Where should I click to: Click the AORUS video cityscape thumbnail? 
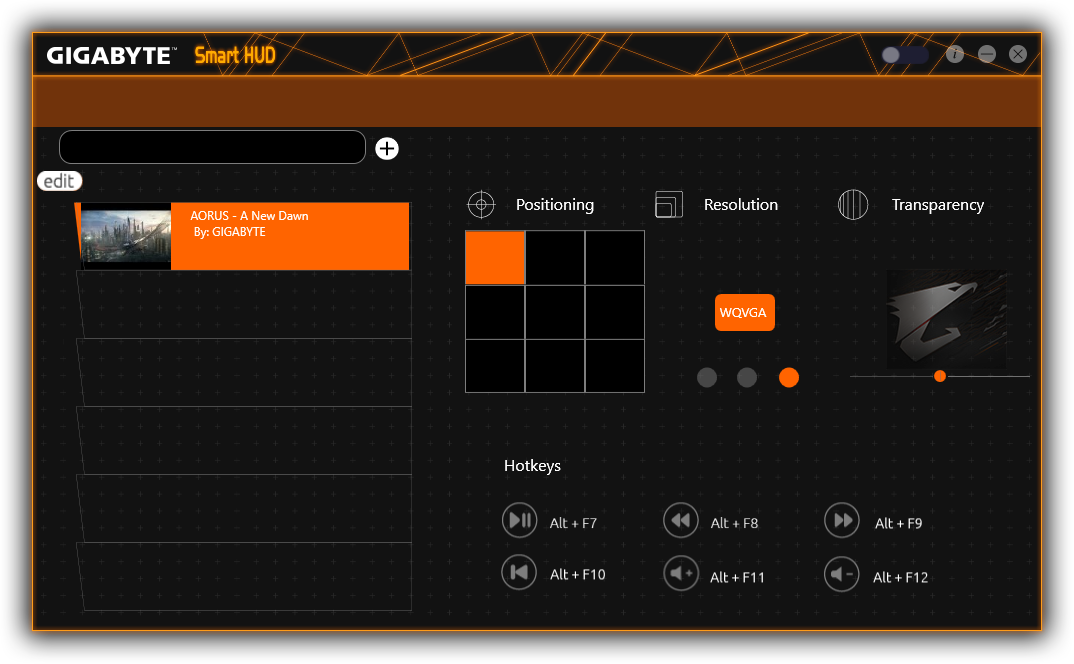click(125, 236)
